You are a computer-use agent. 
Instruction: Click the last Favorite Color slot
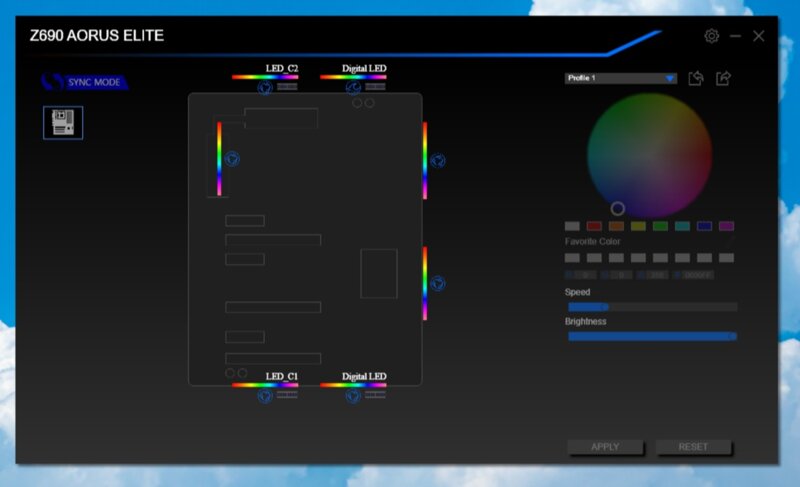click(x=726, y=258)
